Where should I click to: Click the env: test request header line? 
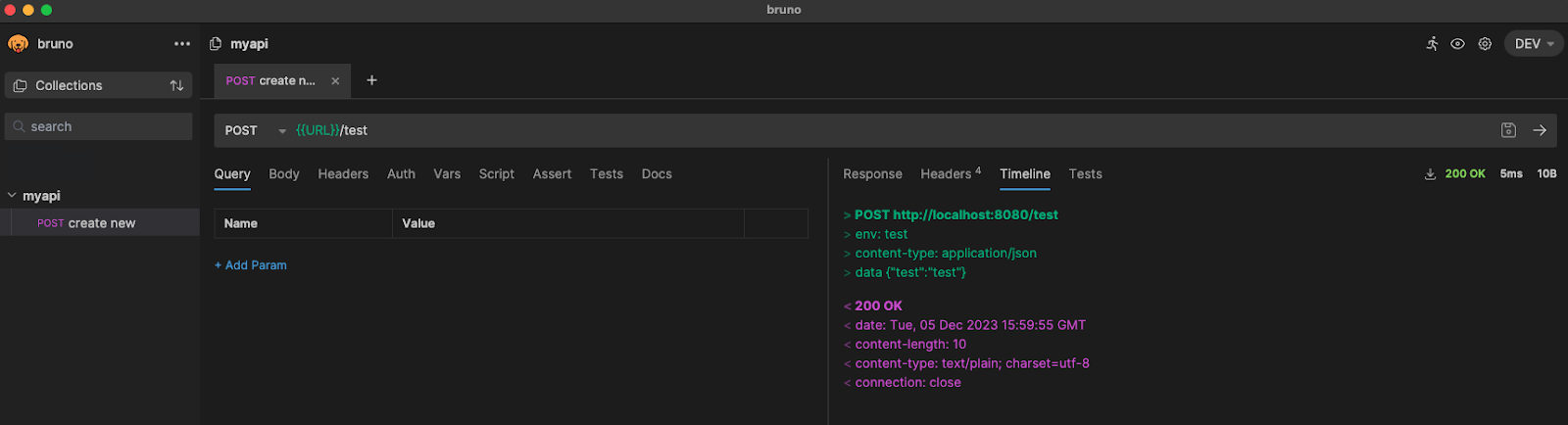coord(875,234)
